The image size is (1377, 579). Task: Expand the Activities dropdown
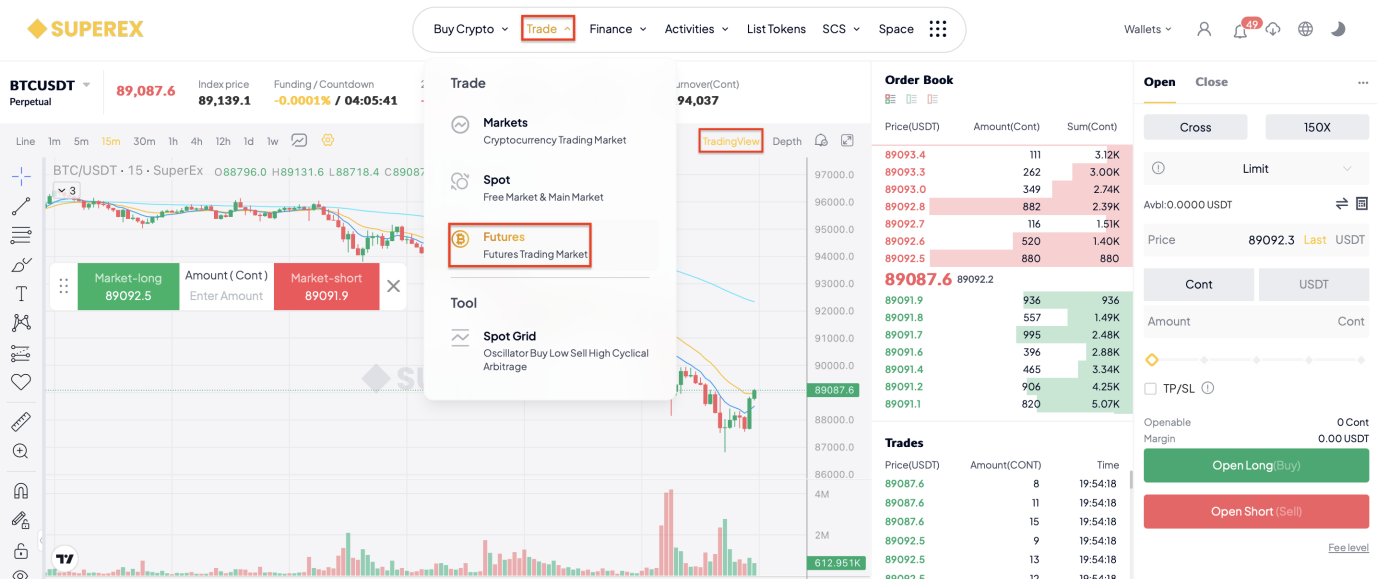[x=696, y=29]
